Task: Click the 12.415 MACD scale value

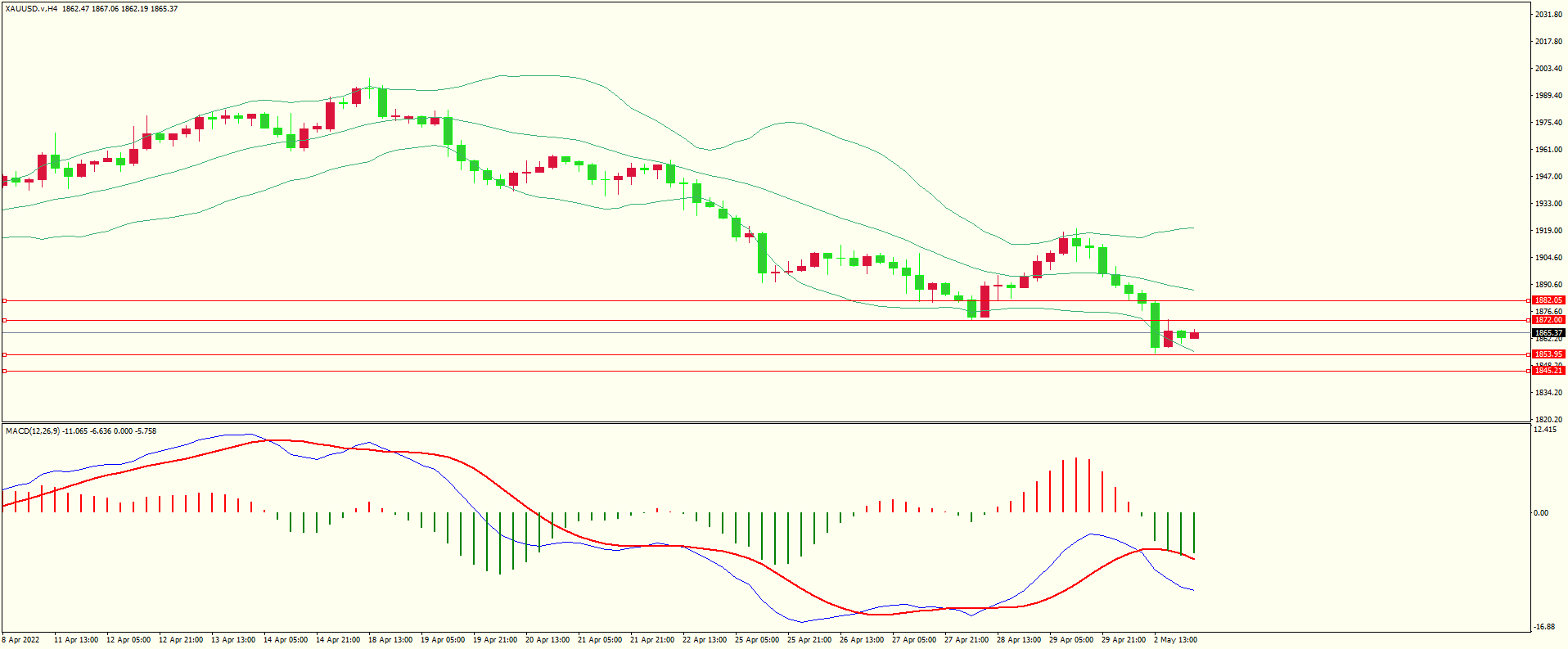Action: pyautogui.click(x=1546, y=429)
